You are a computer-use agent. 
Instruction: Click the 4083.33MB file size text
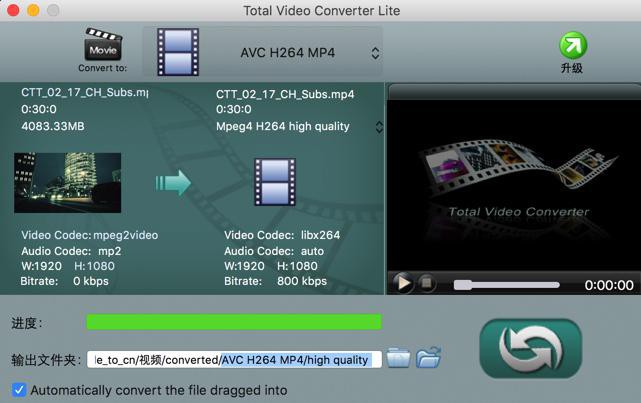53,126
